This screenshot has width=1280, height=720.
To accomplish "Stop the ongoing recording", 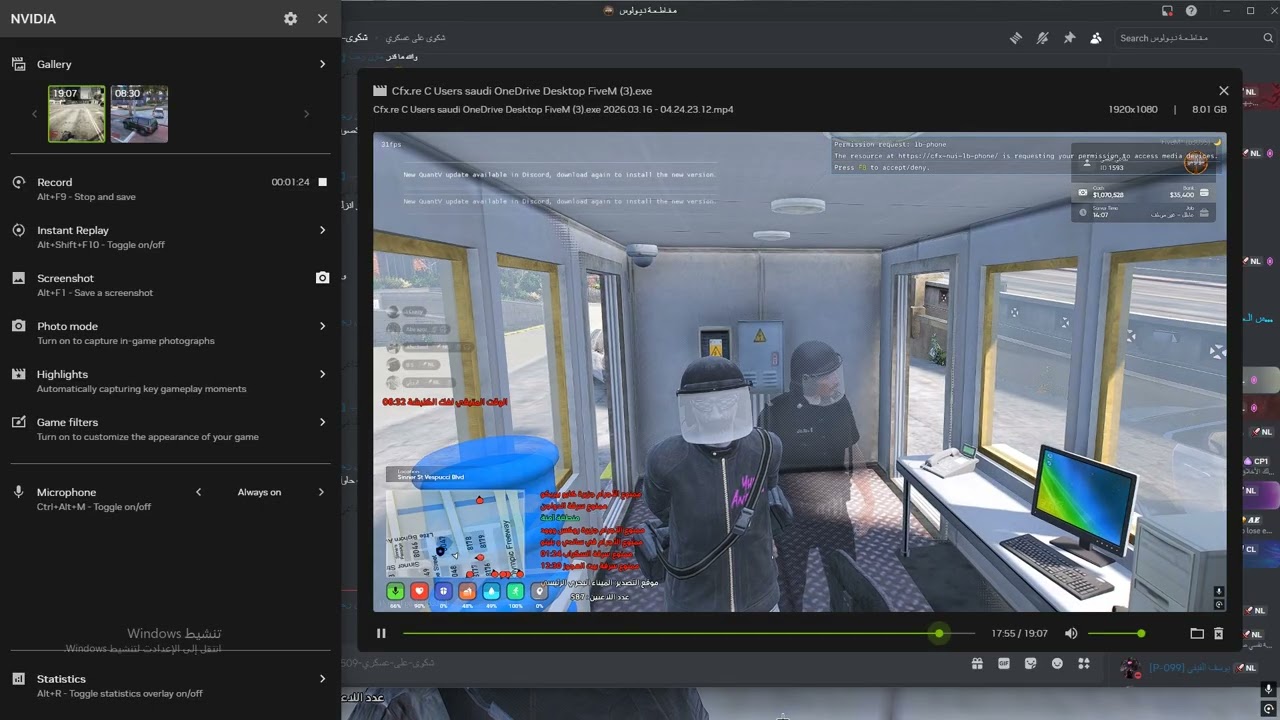I will point(322,182).
